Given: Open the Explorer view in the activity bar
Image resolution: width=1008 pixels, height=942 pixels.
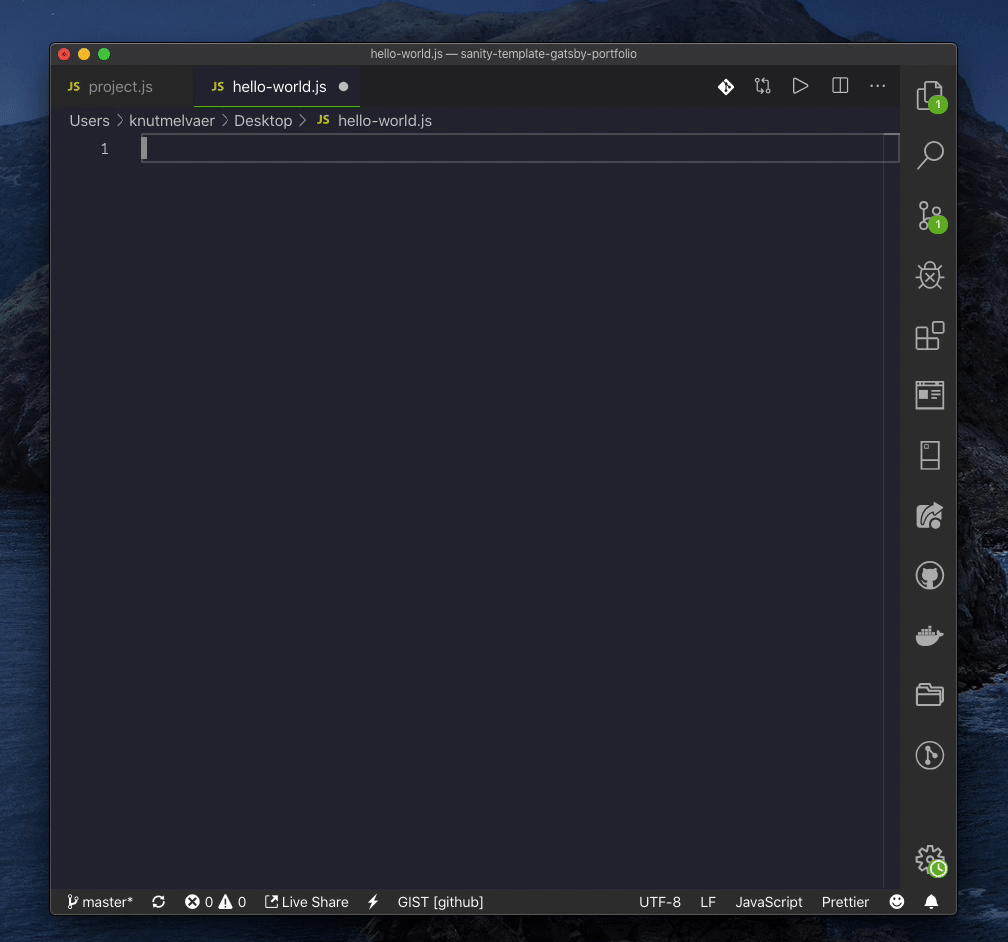Looking at the screenshot, I should [929, 95].
